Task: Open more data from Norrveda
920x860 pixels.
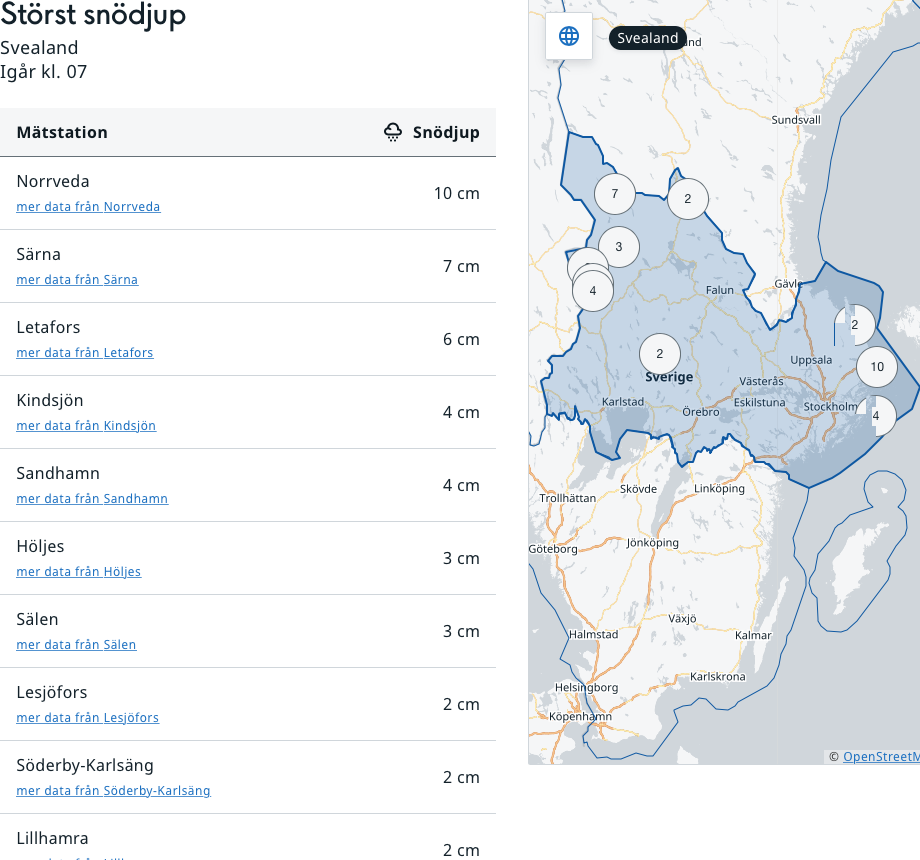Action: (88, 207)
